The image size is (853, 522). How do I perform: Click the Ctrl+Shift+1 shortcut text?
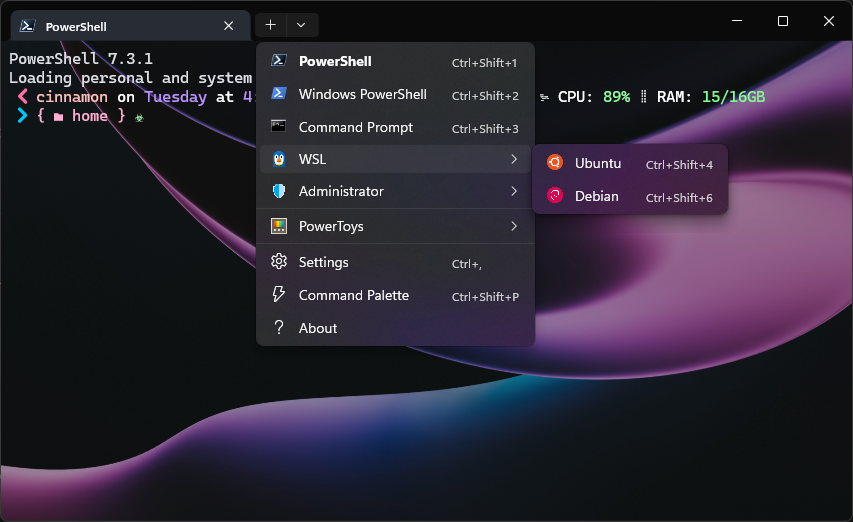point(484,63)
